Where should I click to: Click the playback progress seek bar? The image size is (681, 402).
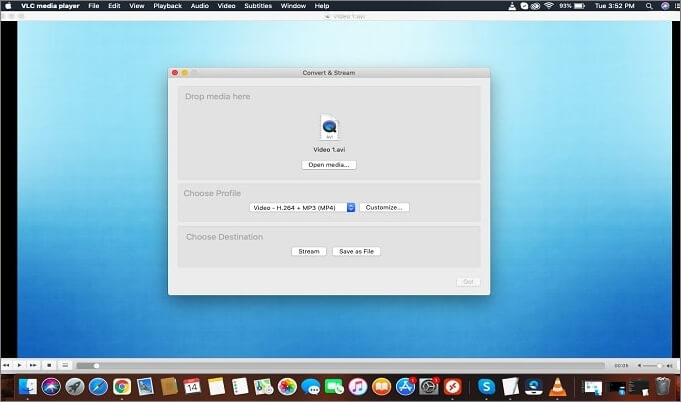point(340,366)
